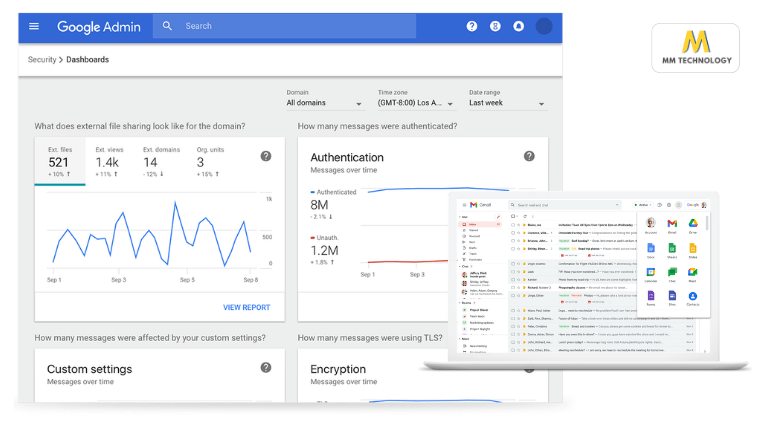Click the round icon between help and bell
This screenshot has width=760, height=430.
tap(495, 26)
